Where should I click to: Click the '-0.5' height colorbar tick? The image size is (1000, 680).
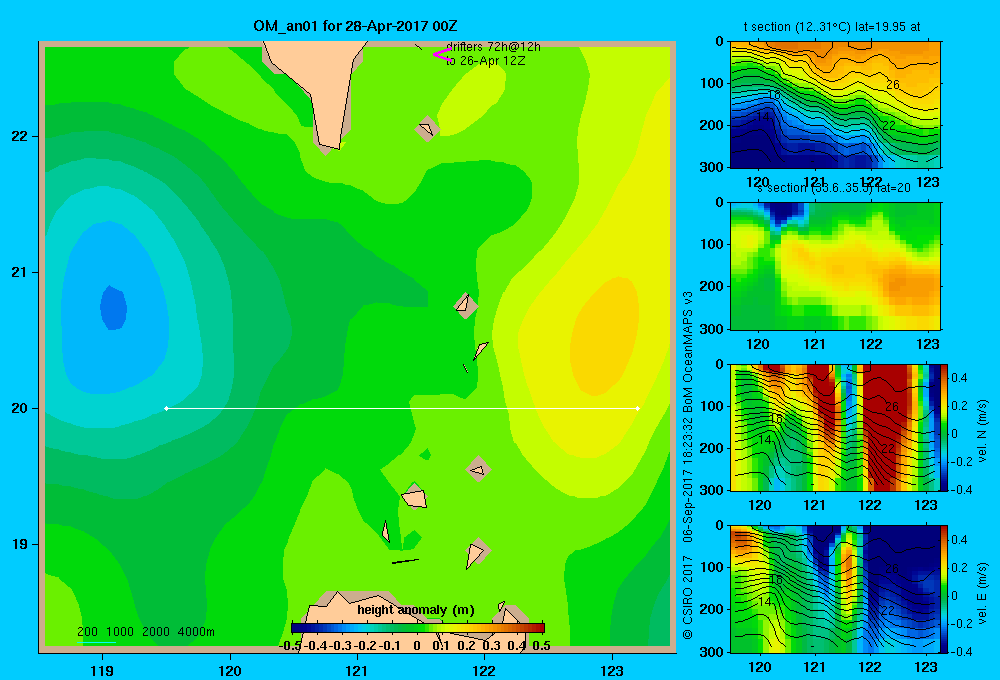tap(291, 646)
